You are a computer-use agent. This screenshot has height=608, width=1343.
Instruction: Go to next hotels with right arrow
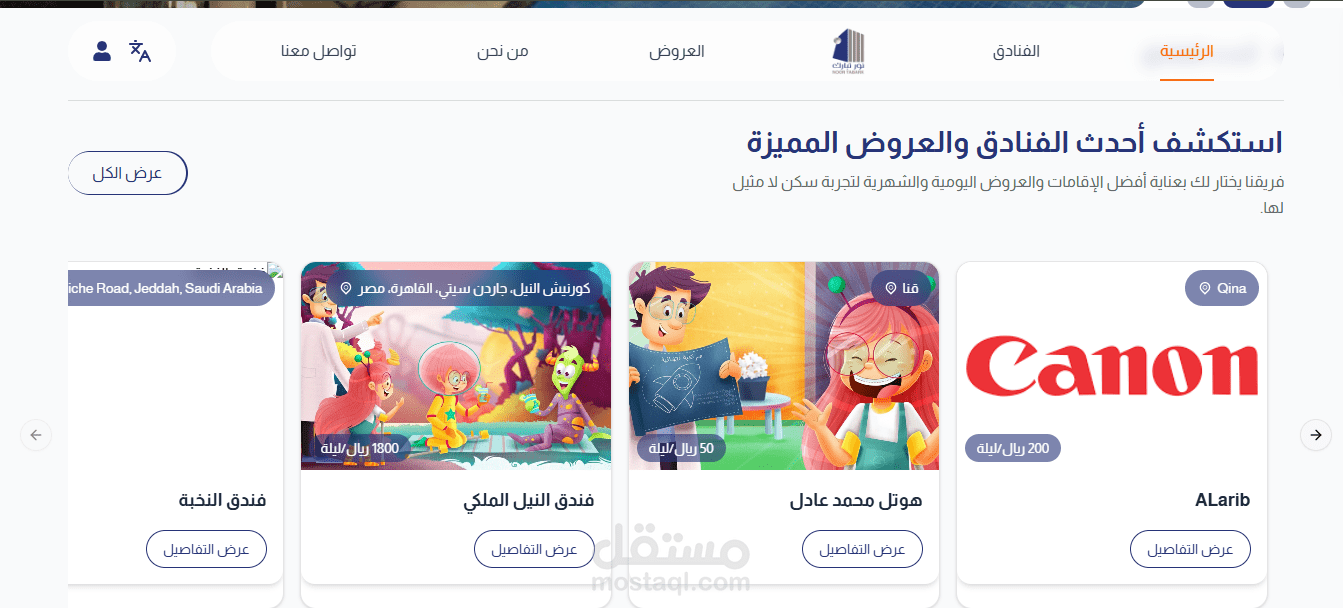pyautogui.click(x=1316, y=435)
